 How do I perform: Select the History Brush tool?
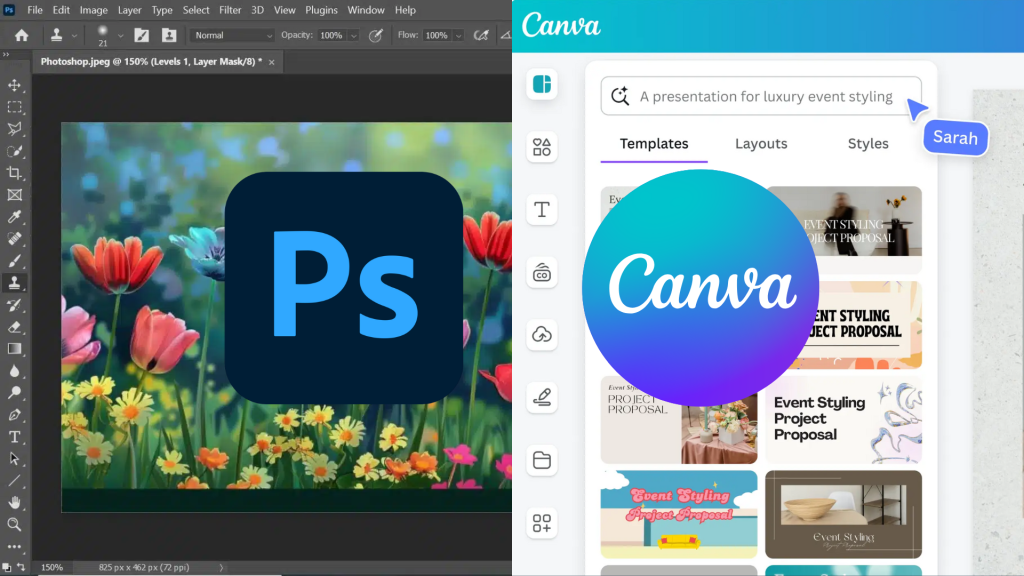14,305
